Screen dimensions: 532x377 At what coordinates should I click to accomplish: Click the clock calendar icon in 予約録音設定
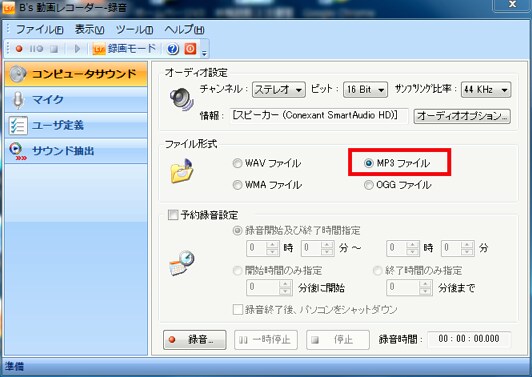182,263
